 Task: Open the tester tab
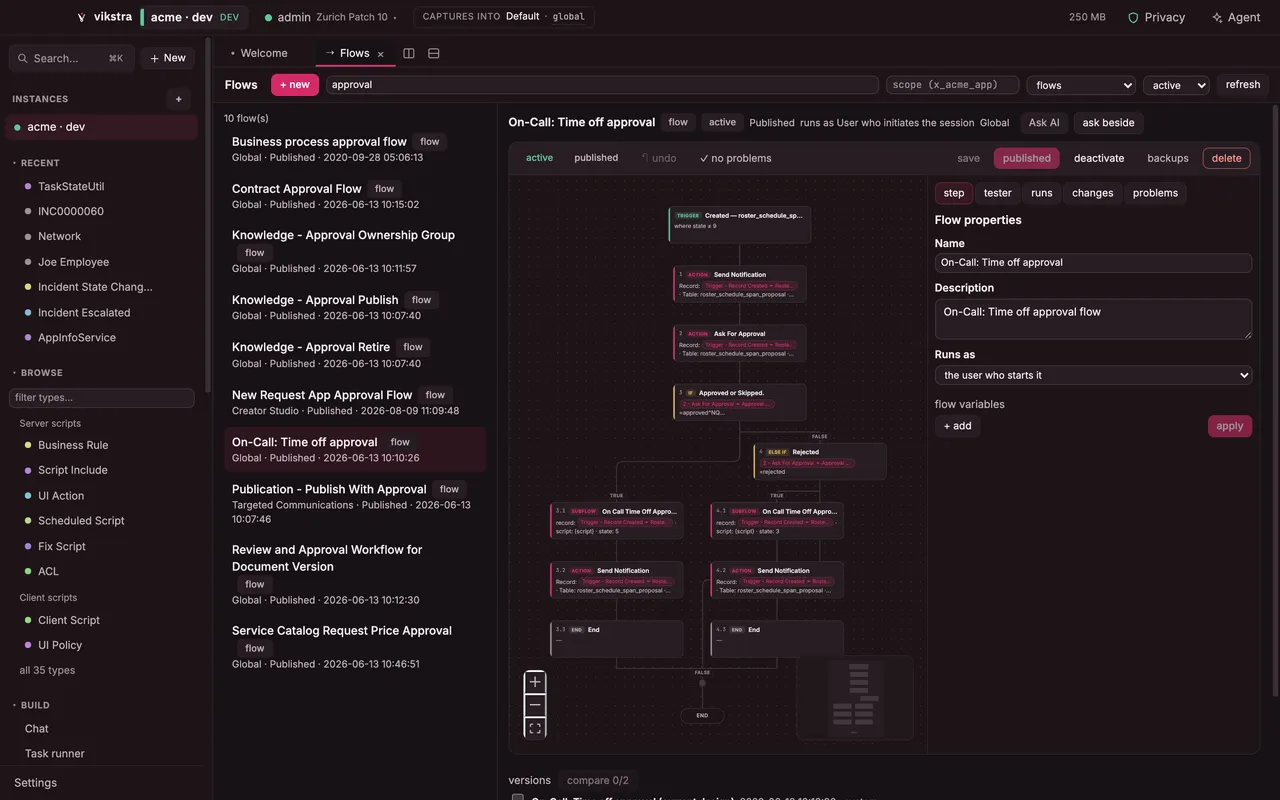(x=997, y=193)
